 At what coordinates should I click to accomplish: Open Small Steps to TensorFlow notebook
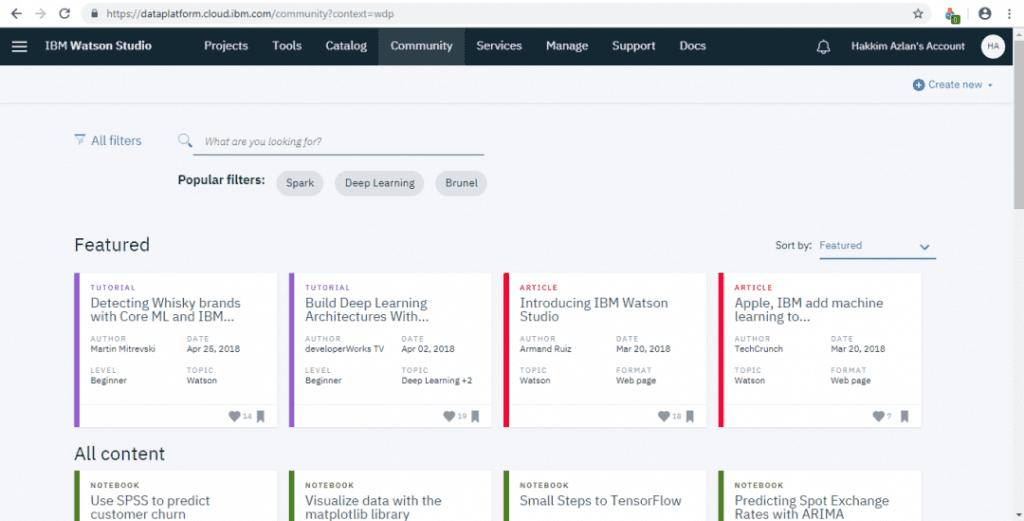point(600,501)
